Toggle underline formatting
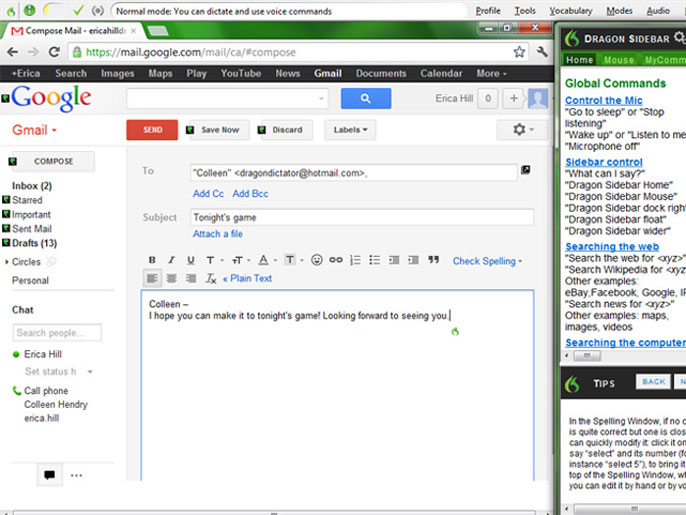This screenshot has height=515, width=686. click(x=190, y=260)
